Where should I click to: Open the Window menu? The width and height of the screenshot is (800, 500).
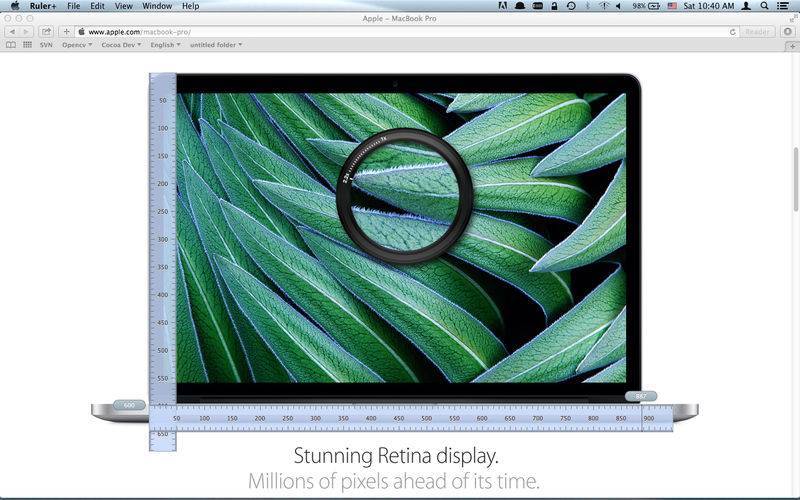[157, 6]
